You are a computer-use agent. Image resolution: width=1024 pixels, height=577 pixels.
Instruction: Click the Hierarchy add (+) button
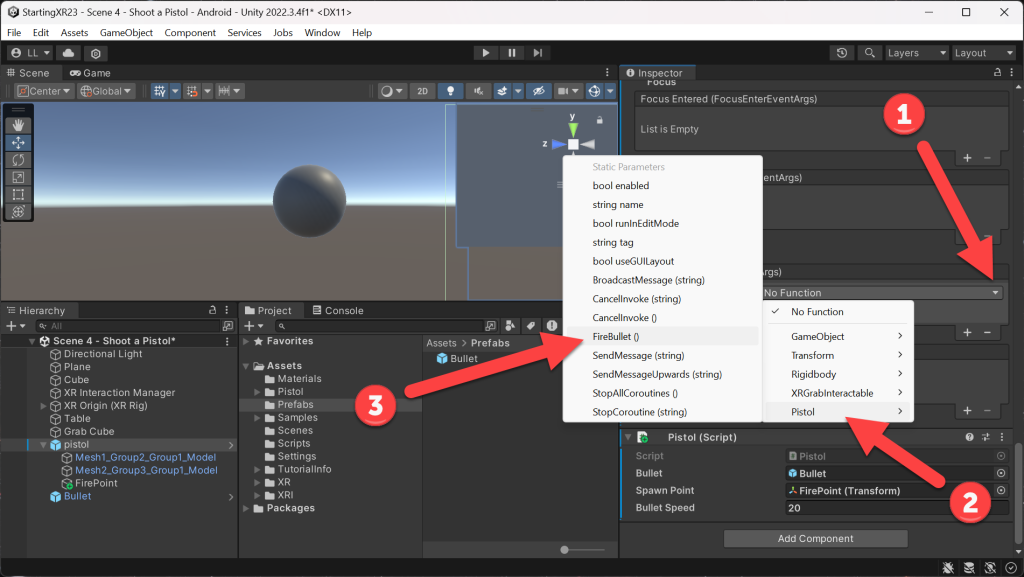tap(14, 326)
